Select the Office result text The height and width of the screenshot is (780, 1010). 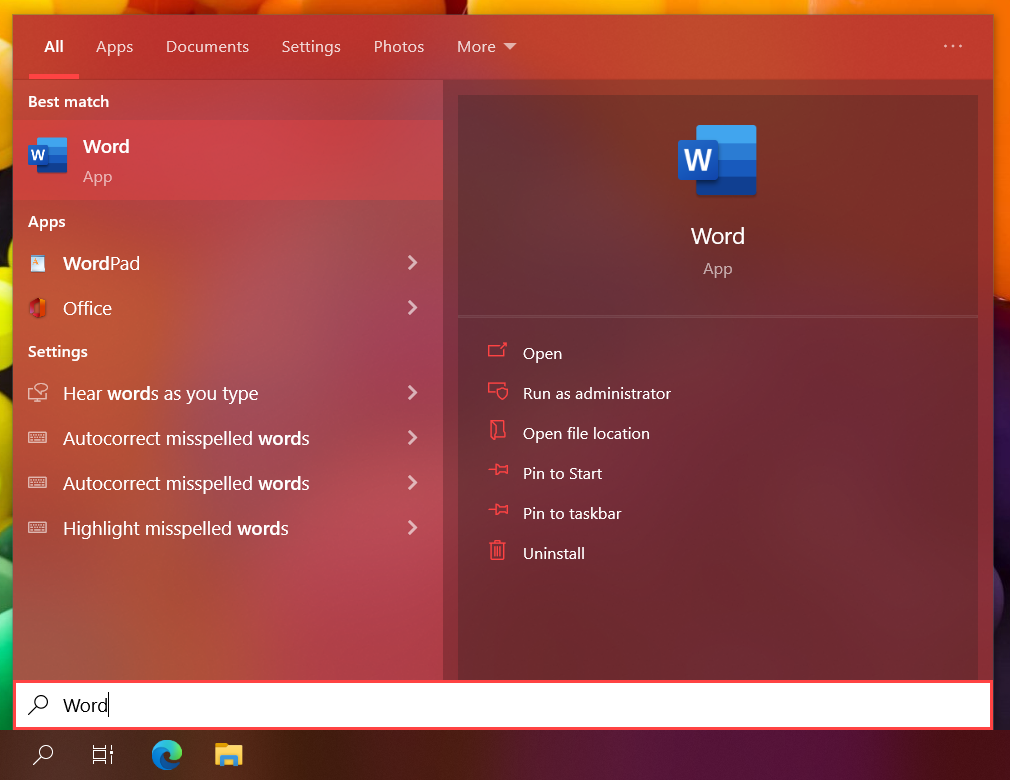pyautogui.click(x=87, y=309)
